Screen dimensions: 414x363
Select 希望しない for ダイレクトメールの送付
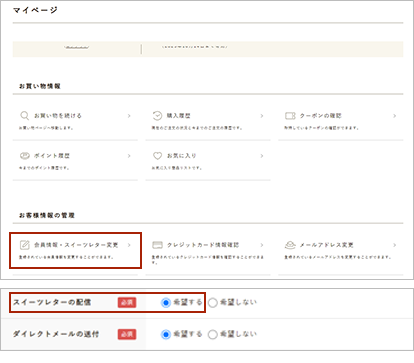(213, 334)
